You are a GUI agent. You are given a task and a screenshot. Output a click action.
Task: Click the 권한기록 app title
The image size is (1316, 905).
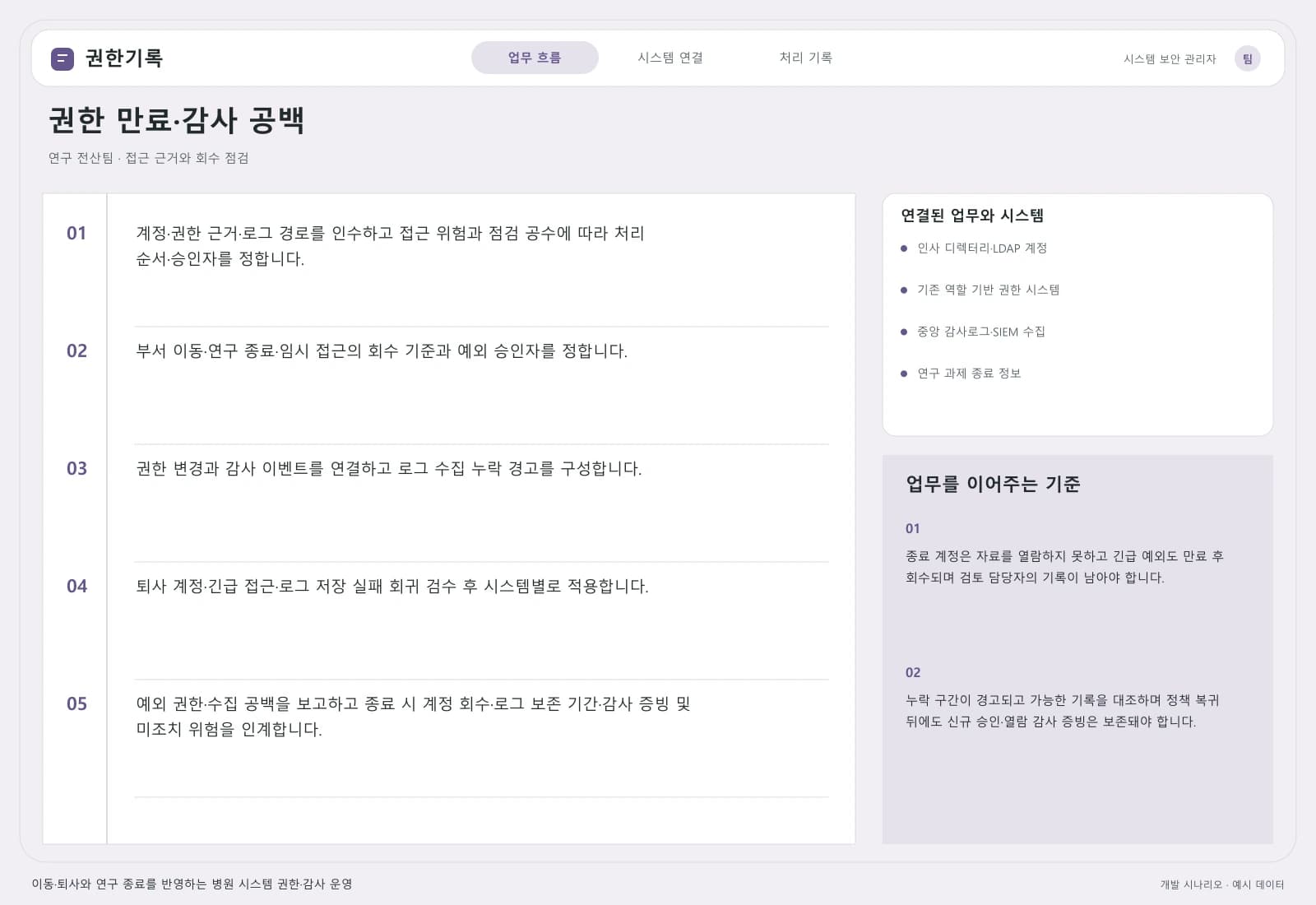click(x=124, y=58)
